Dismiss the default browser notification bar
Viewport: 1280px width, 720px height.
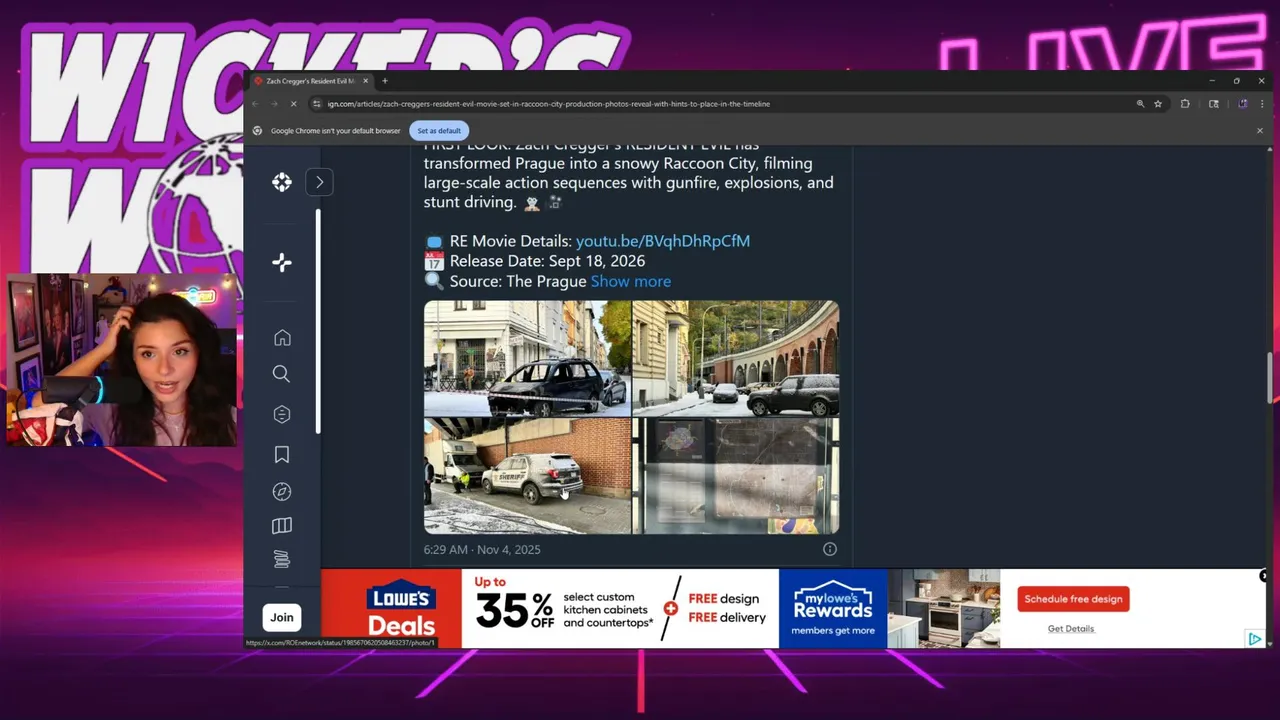[x=1259, y=131]
